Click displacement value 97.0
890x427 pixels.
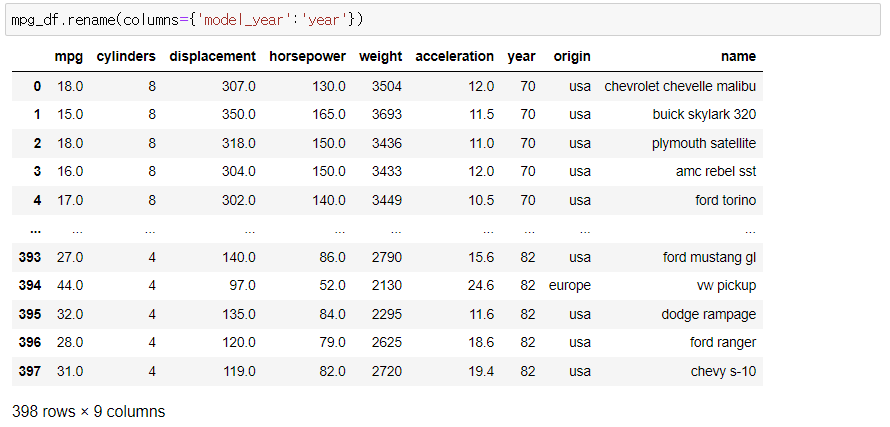(242, 286)
